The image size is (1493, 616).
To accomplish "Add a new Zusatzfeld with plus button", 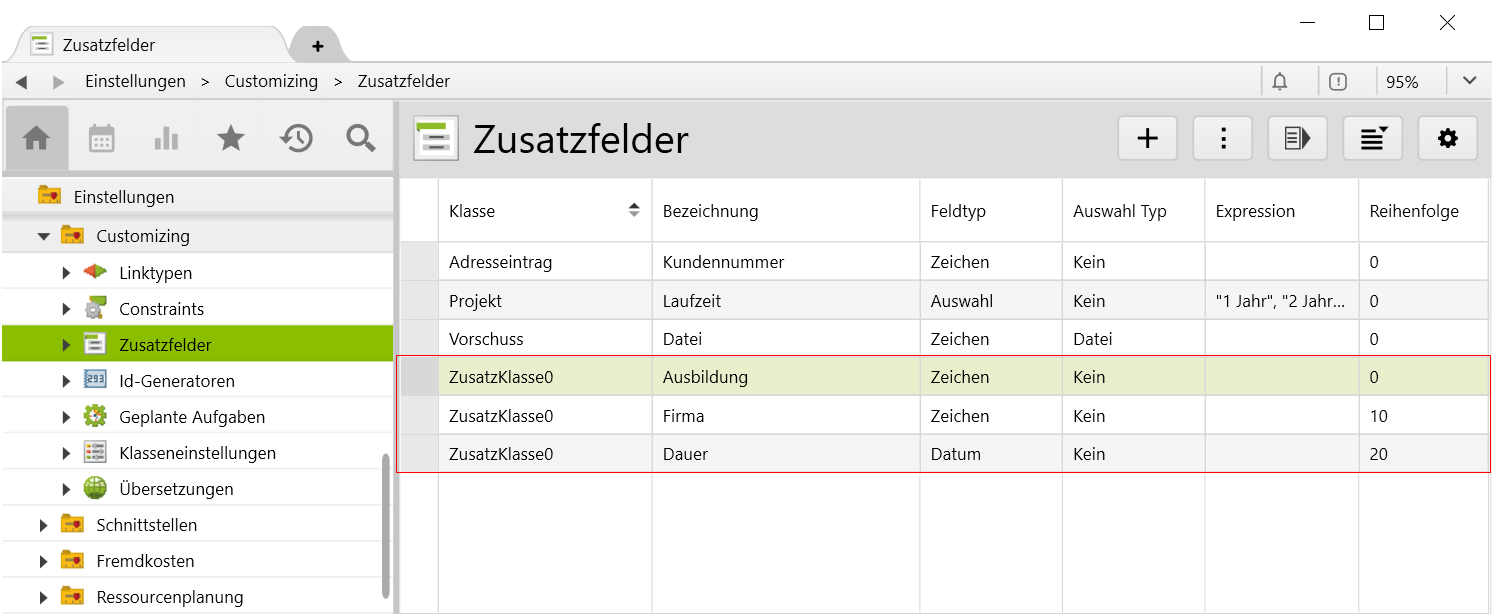I will pos(1147,139).
